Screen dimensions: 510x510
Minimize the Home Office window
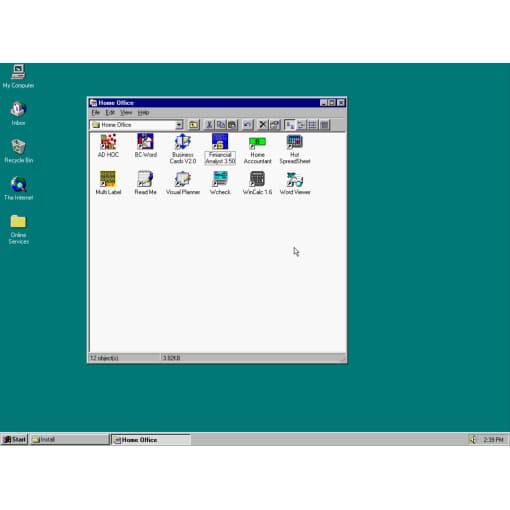[323, 103]
